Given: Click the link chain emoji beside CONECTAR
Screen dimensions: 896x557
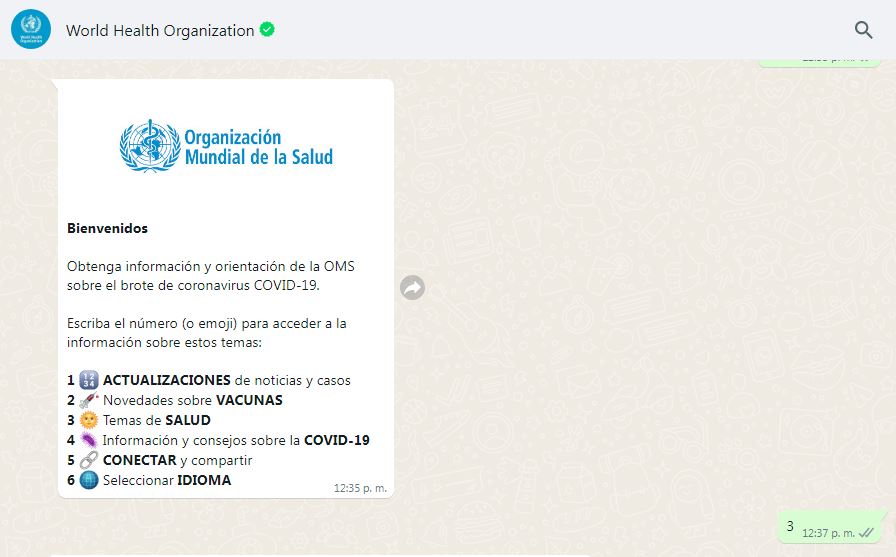Looking at the screenshot, I should [89, 460].
